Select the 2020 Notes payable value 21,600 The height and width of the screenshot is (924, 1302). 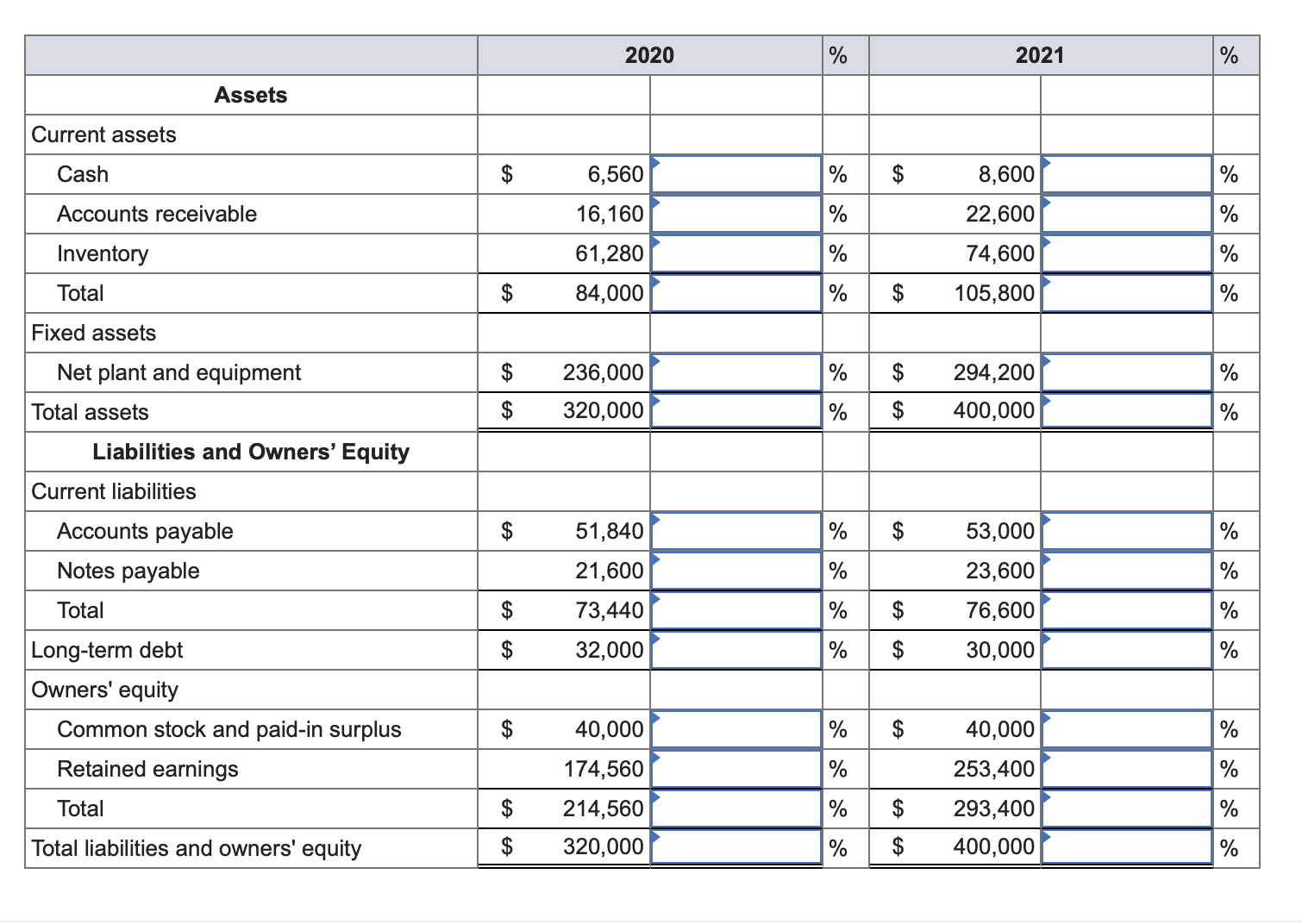610,571
